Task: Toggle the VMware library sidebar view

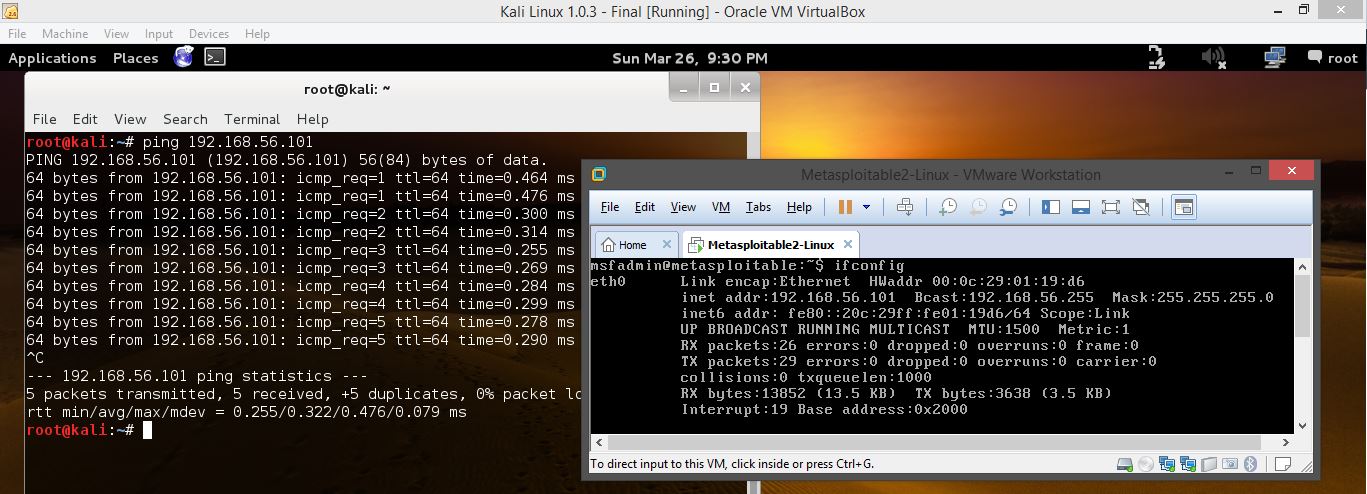Action: coord(1051,207)
